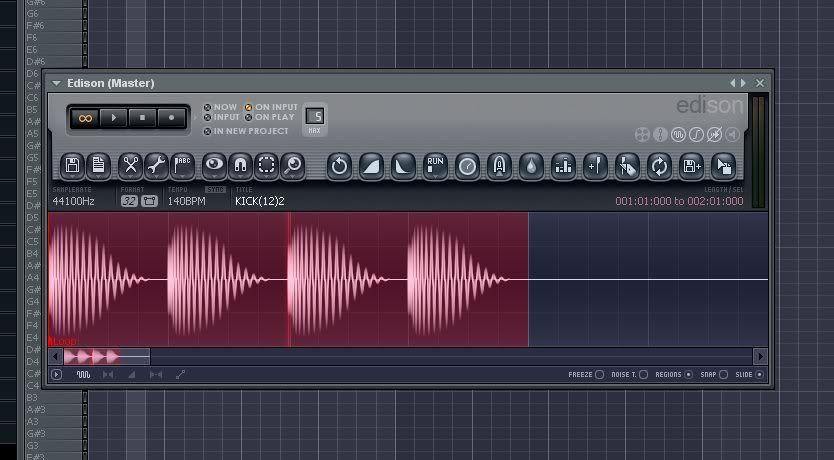Click the 44100Hz samplerate value

click(73, 202)
